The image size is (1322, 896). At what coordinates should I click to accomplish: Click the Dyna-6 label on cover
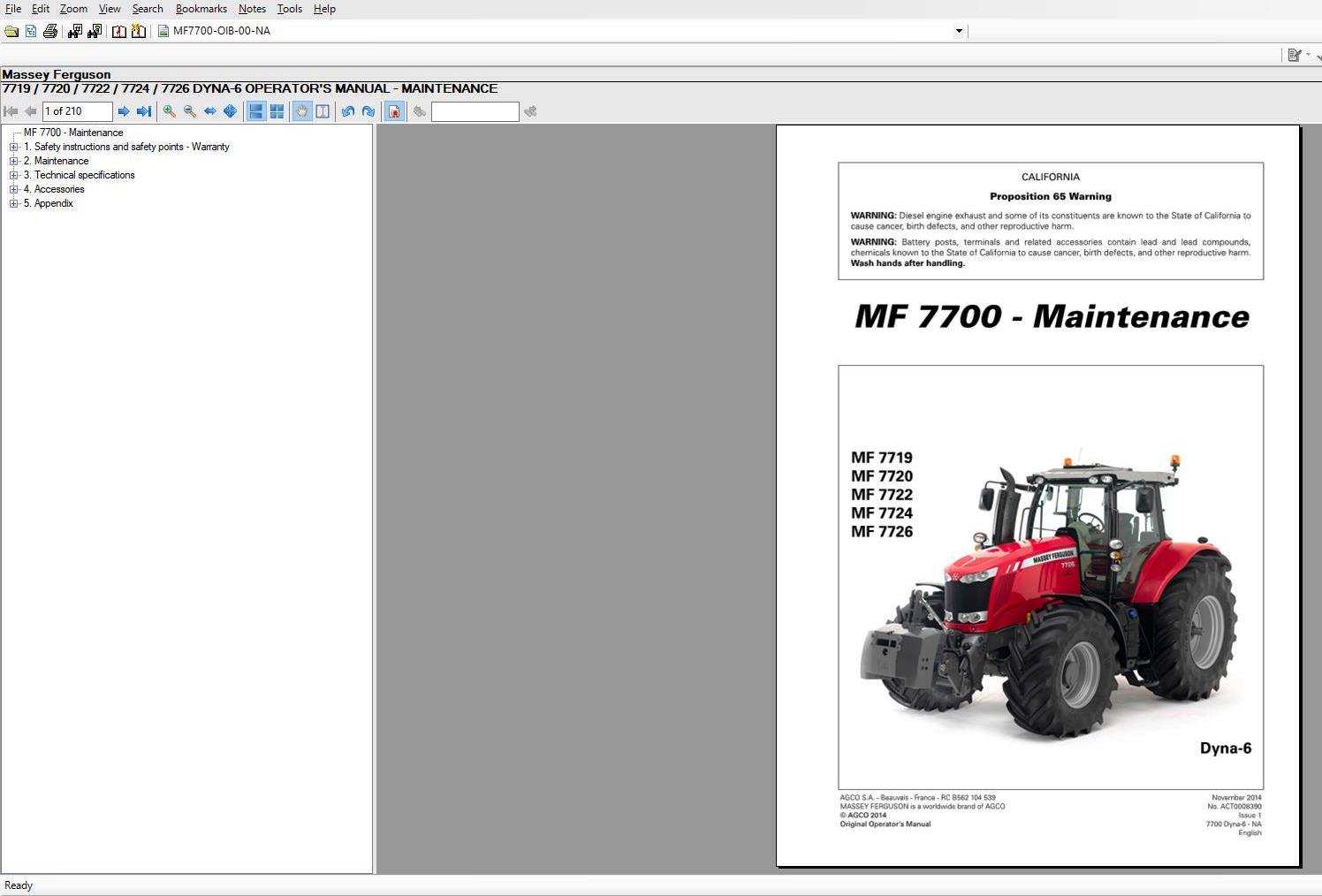pos(1226,748)
